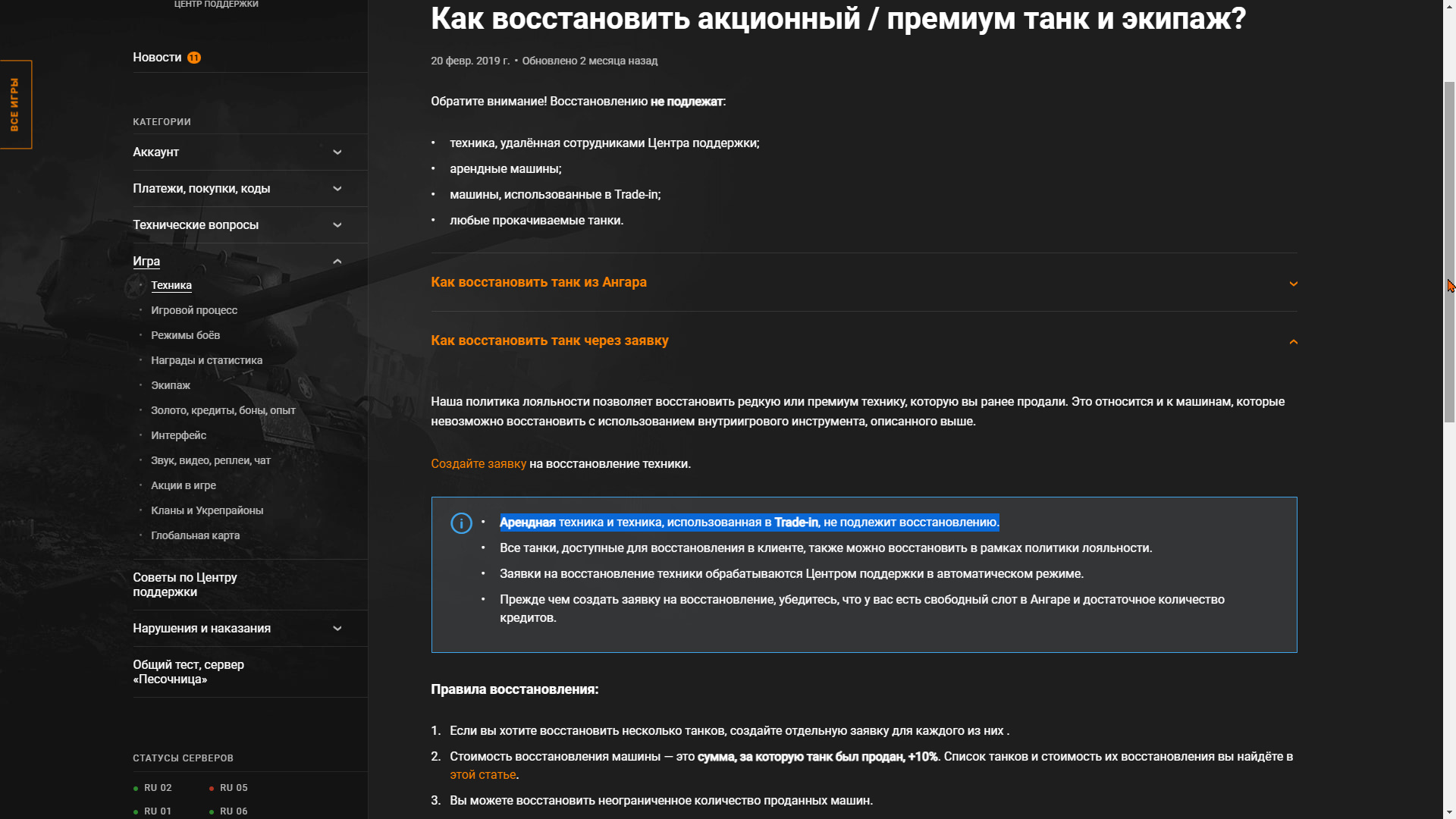Expand the Платежи, покупки, коды category chevron
This screenshot has height=819, width=1456.
[x=337, y=189]
